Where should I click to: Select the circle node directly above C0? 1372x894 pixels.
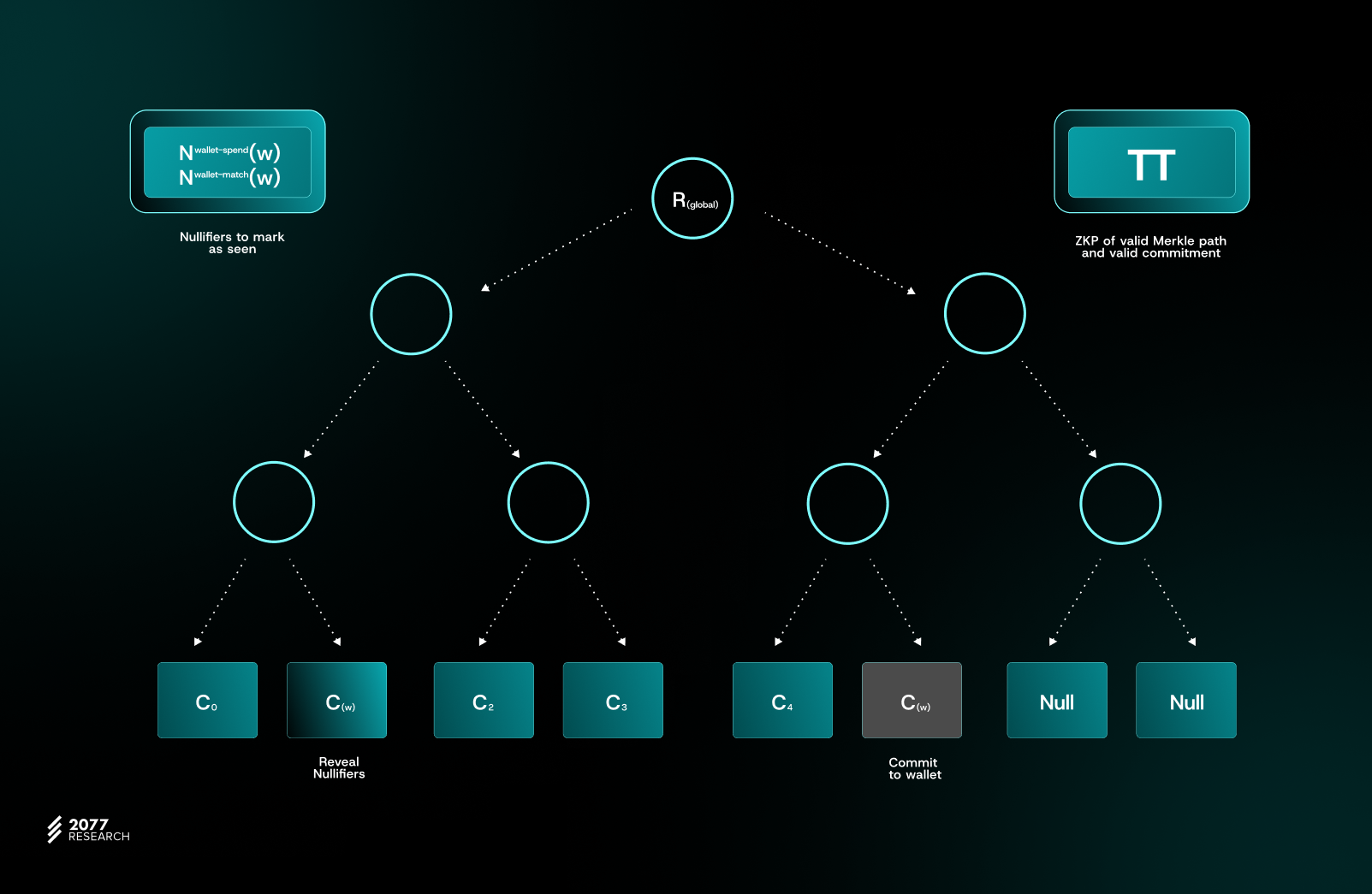(274, 502)
